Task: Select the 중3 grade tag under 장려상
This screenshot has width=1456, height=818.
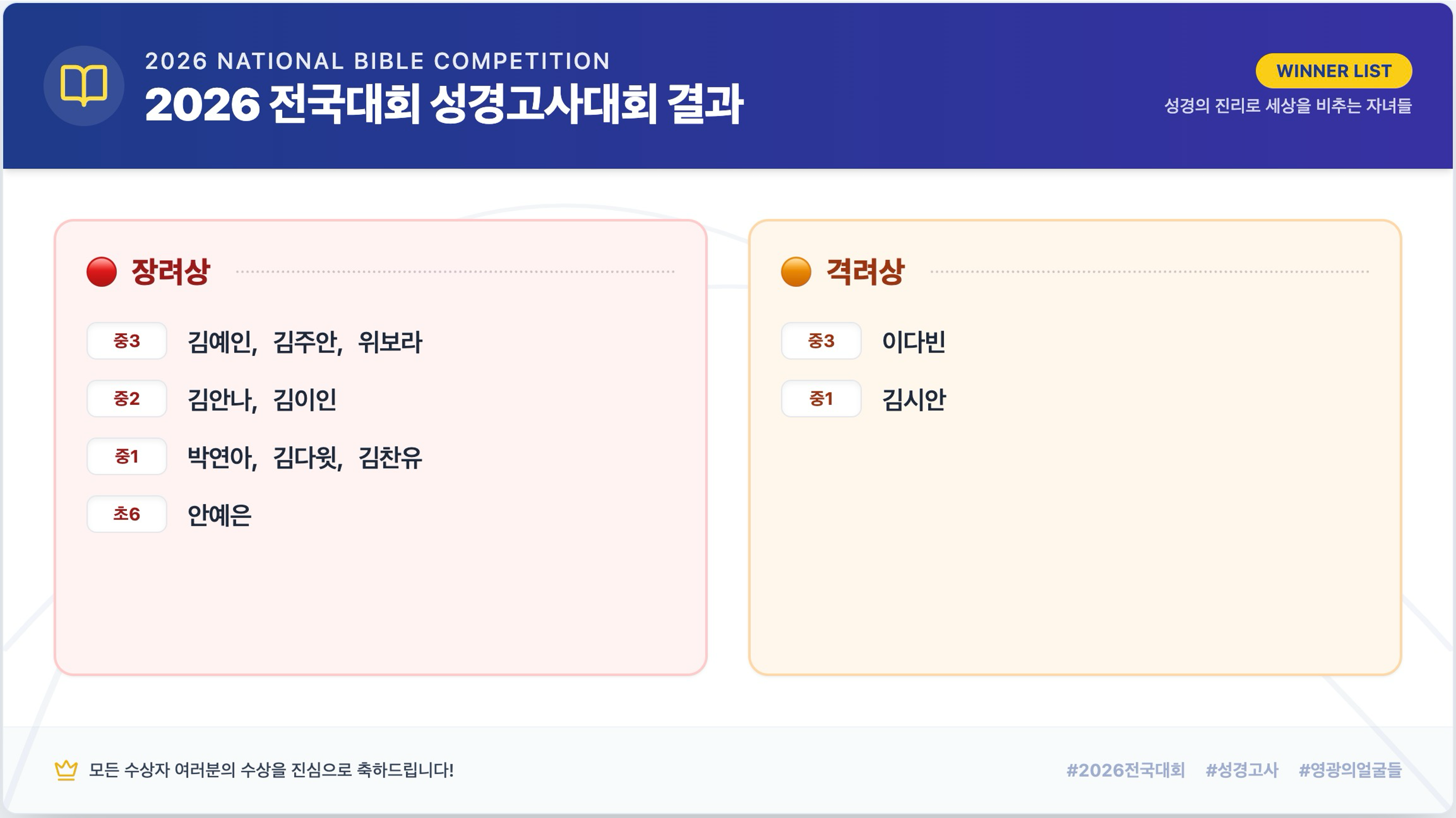Action: pyautogui.click(x=126, y=341)
